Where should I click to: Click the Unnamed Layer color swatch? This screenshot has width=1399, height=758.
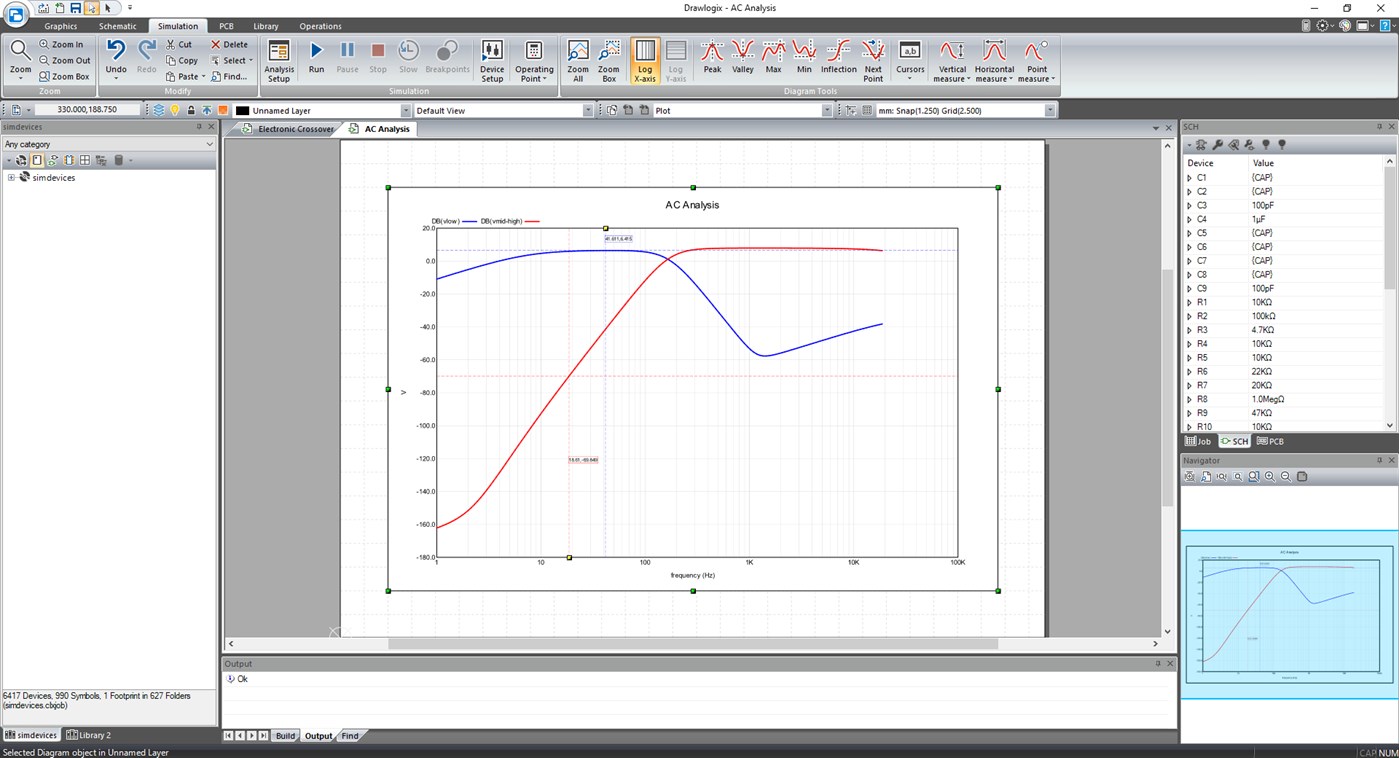(x=243, y=110)
